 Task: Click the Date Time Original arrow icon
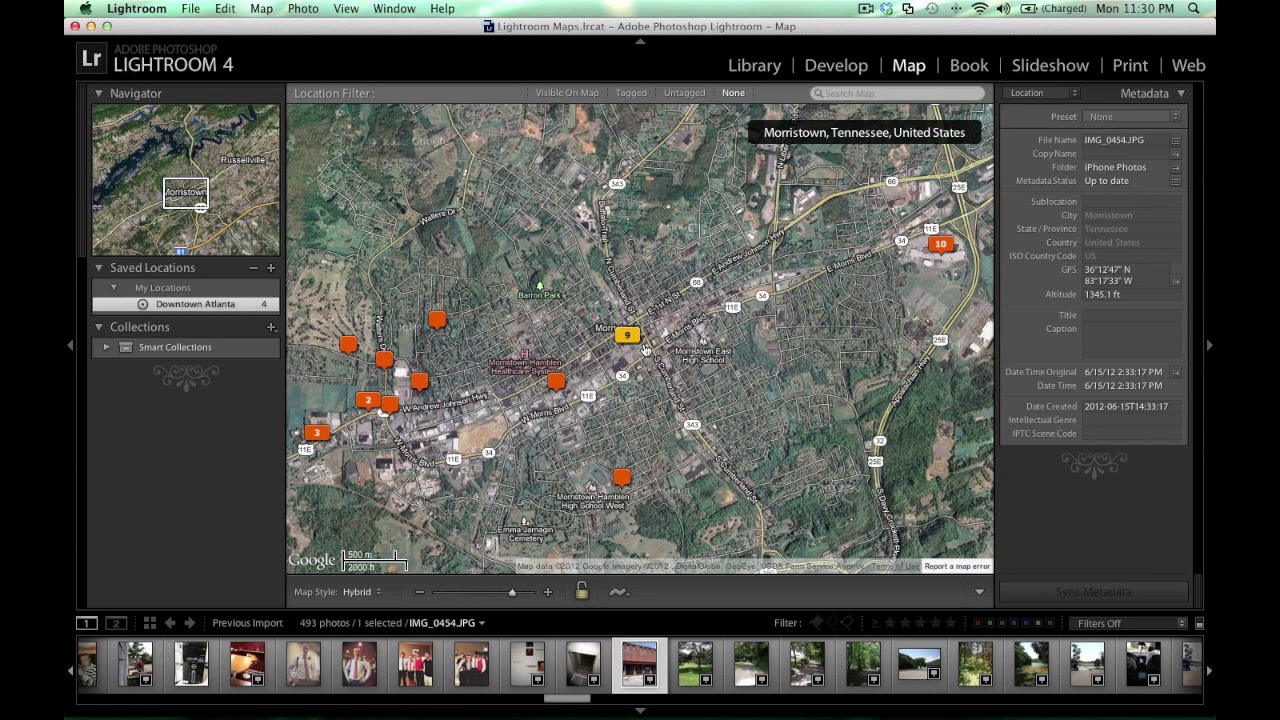tap(1175, 372)
